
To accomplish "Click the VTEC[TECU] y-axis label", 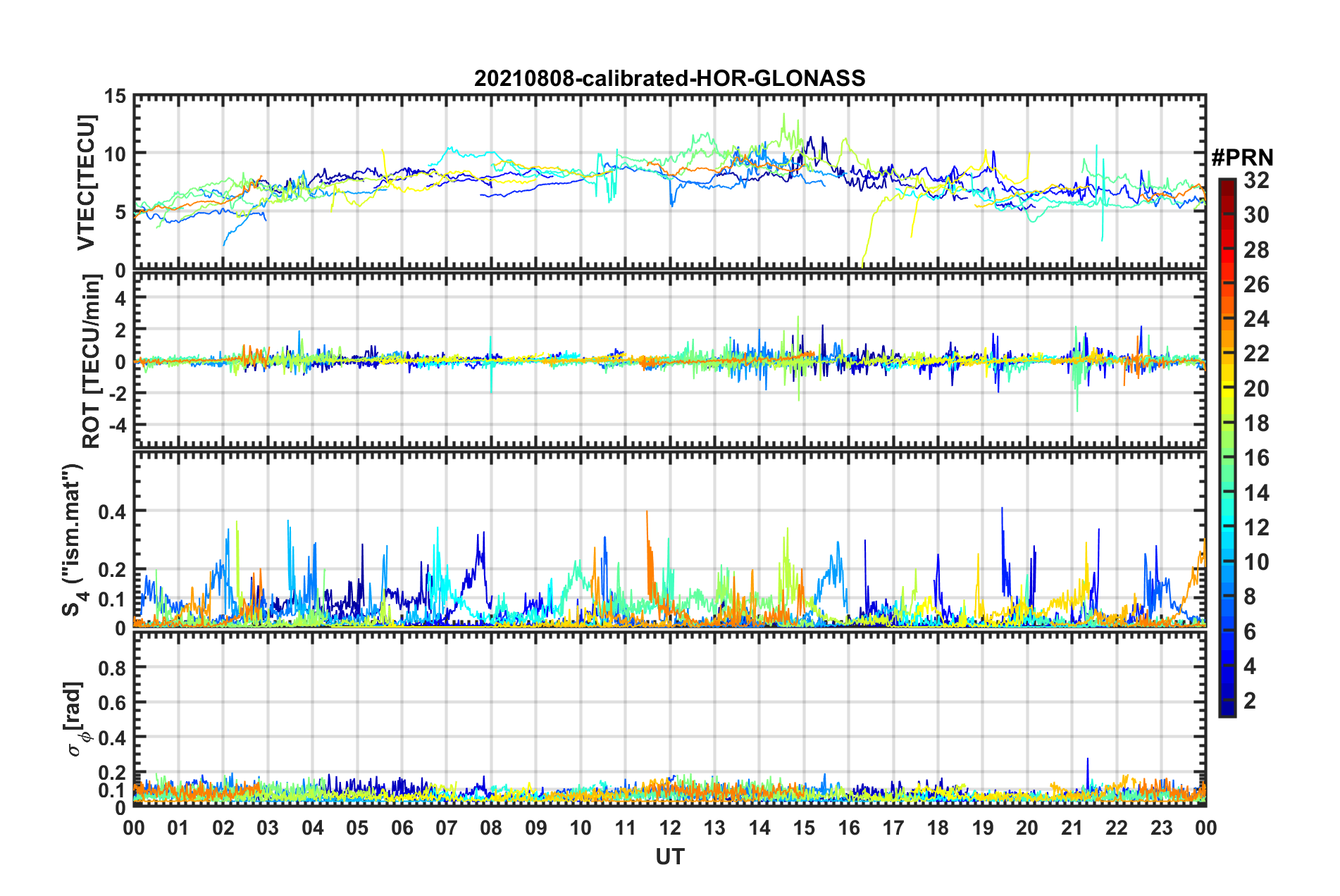I will point(86,182).
